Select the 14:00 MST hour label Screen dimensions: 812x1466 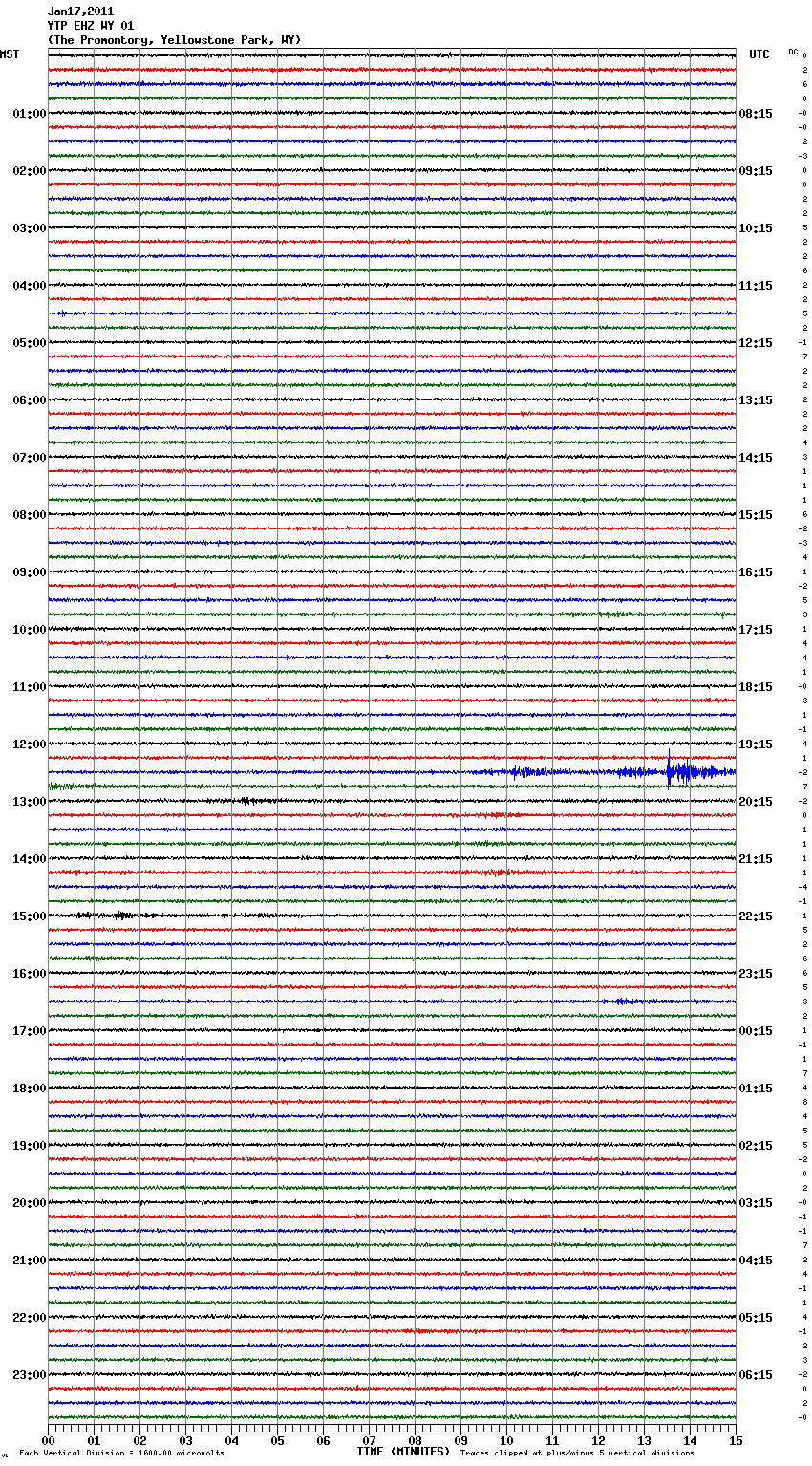(30, 859)
